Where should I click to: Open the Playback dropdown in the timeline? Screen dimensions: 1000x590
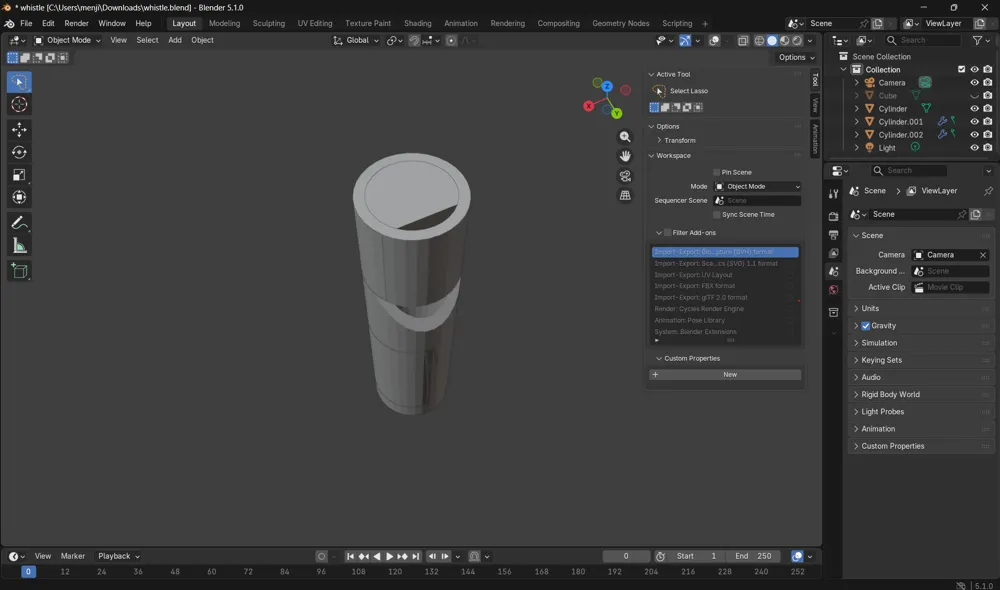(119, 556)
